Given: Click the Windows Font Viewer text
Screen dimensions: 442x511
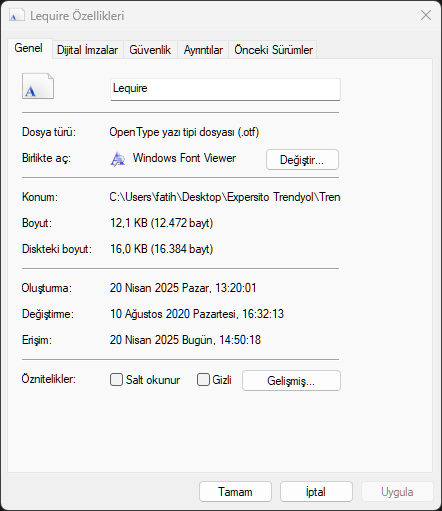Looking at the screenshot, I should pyautogui.click(x=184, y=158).
